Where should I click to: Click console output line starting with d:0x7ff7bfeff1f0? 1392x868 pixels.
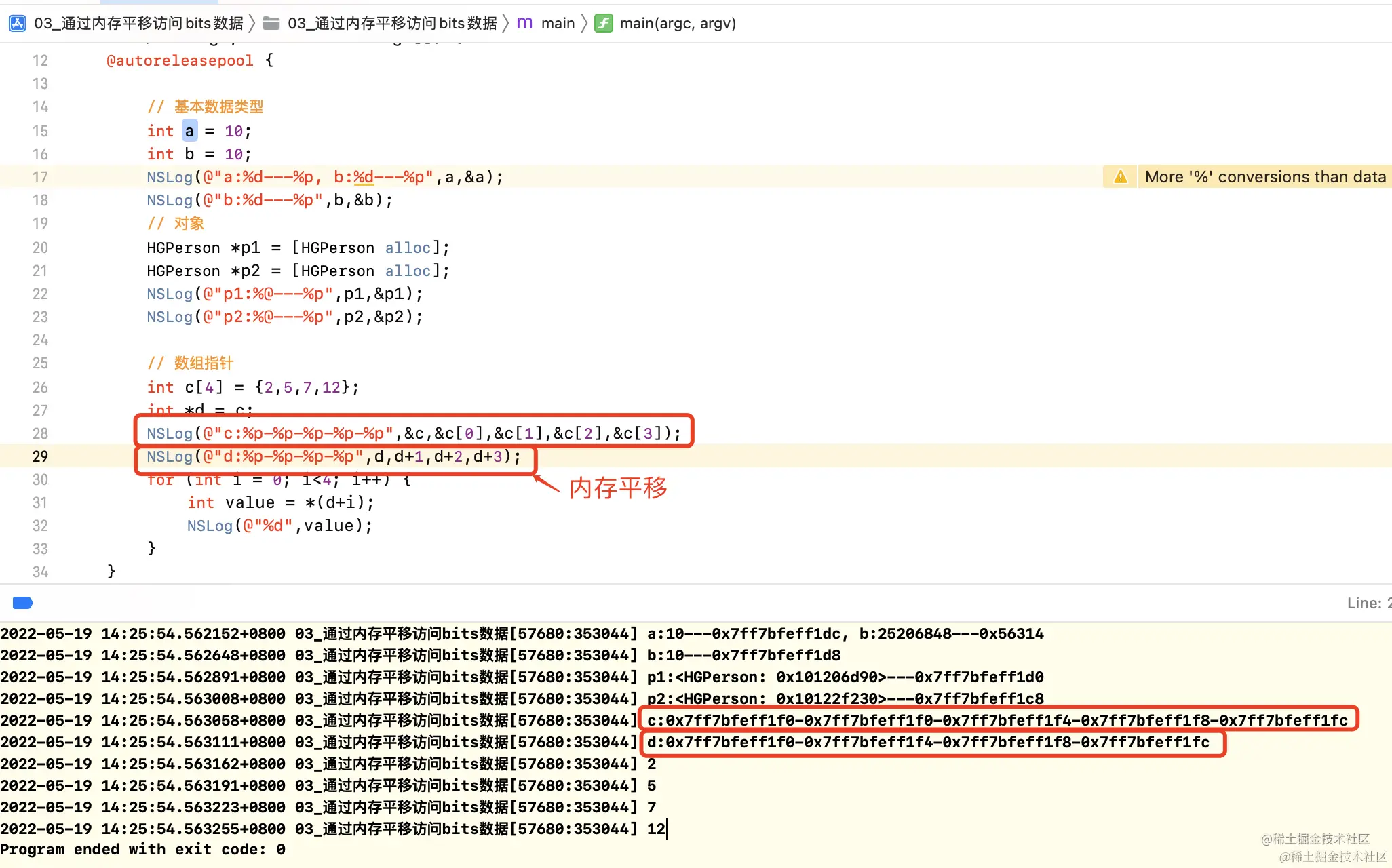tap(927, 743)
